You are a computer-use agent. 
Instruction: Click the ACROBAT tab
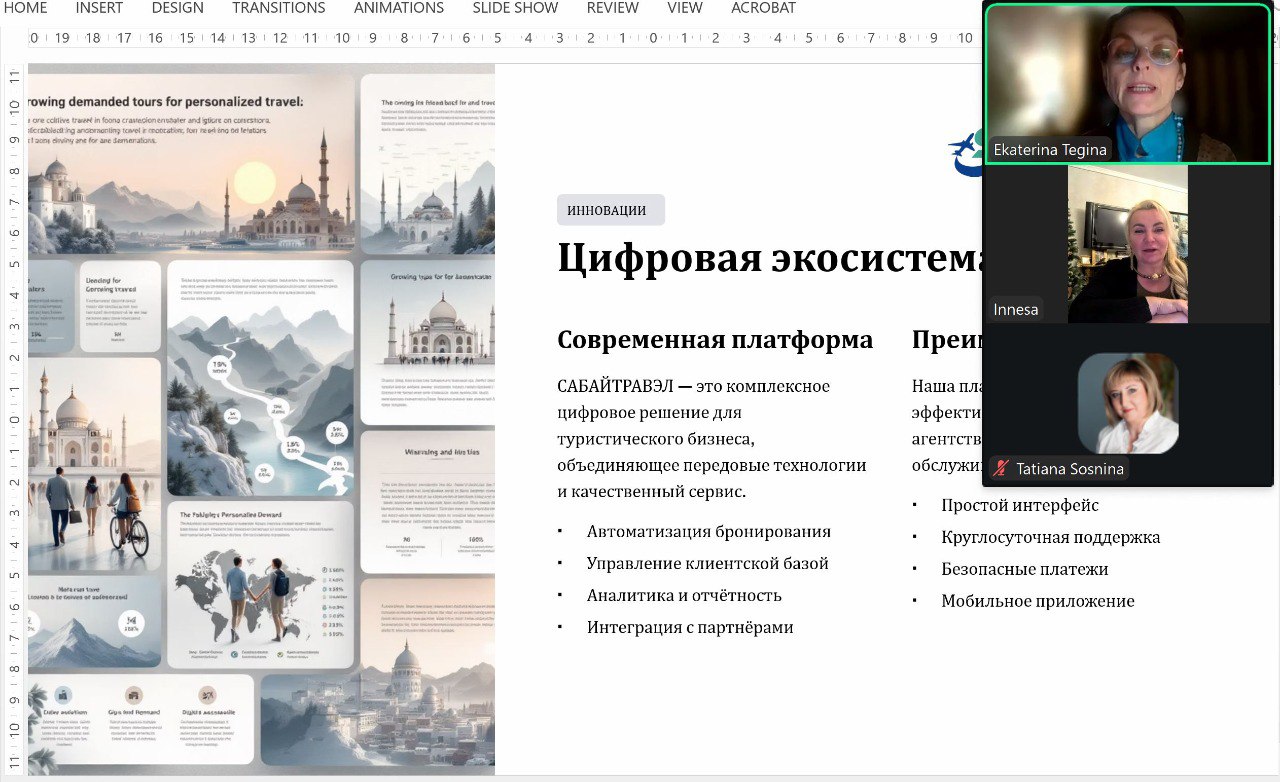(763, 8)
